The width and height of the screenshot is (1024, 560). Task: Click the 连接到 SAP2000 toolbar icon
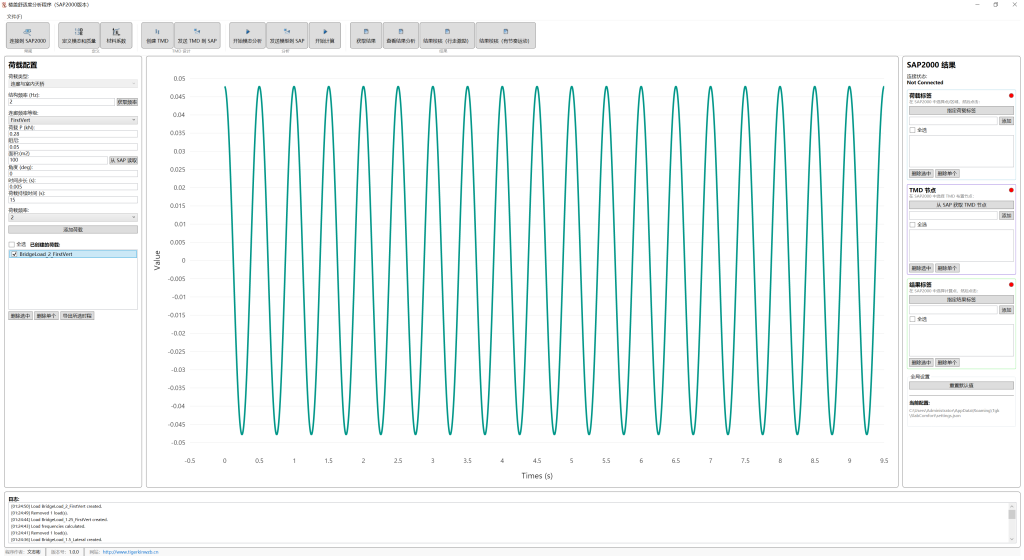point(28,36)
